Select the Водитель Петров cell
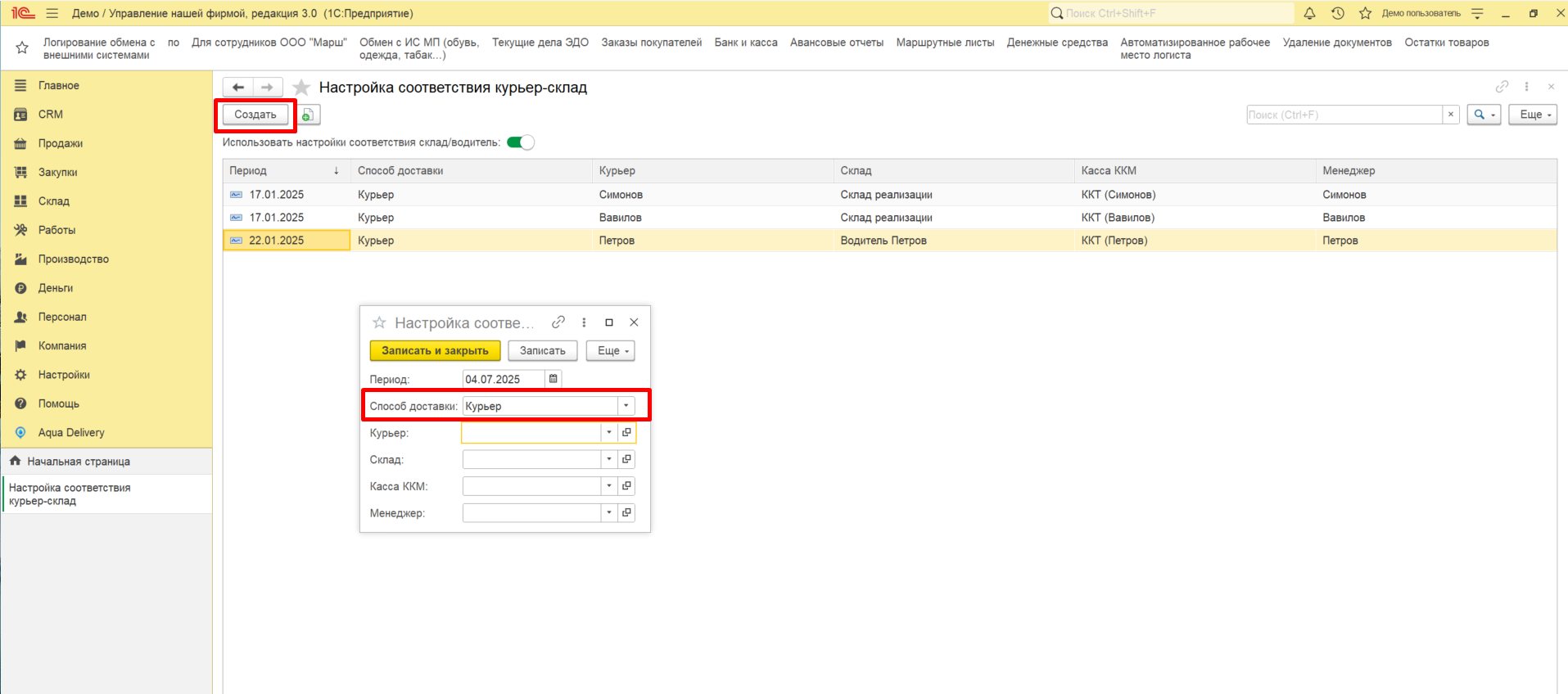The width and height of the screenshot is (1568, 694). coord(954,241)
